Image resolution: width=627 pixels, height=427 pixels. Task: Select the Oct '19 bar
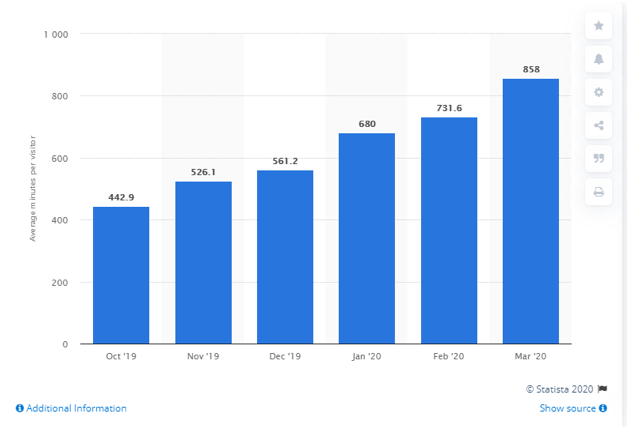(121, 275)
